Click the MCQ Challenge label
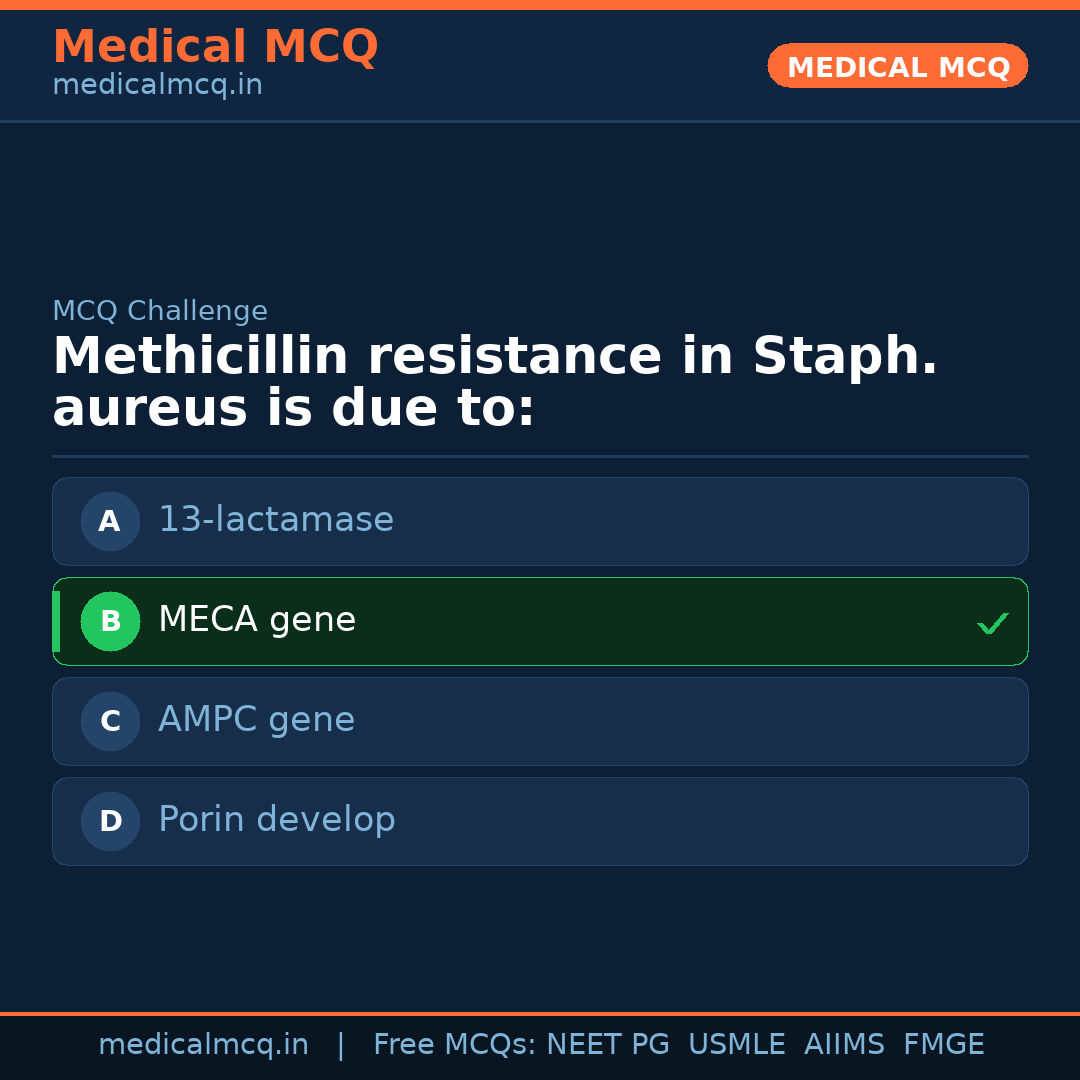The height and width of the screenshot is (1080, 1080). (160, 311)
